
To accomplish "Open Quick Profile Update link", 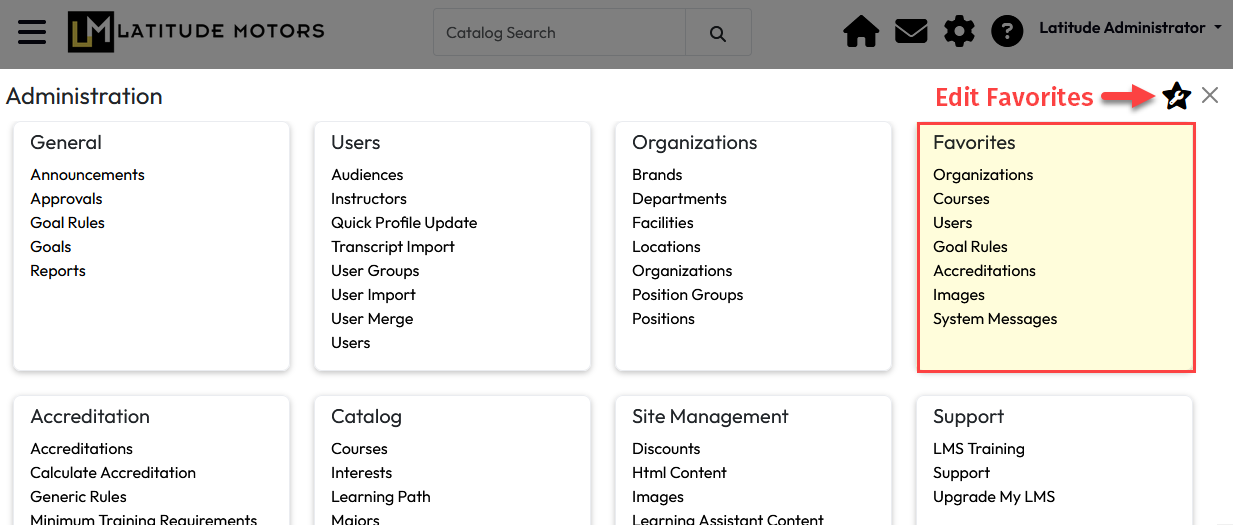I will coord(404,223).
